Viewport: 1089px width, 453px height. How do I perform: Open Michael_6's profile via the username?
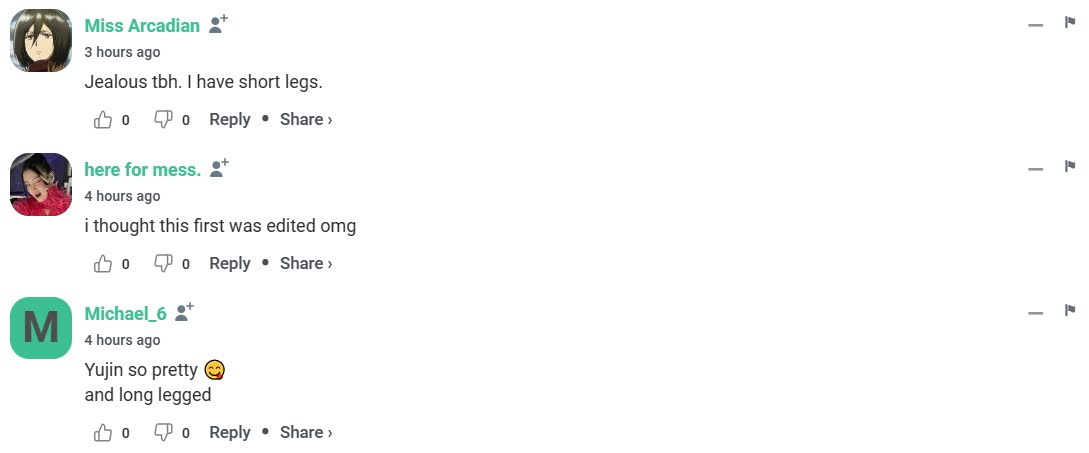click(126, 313)
